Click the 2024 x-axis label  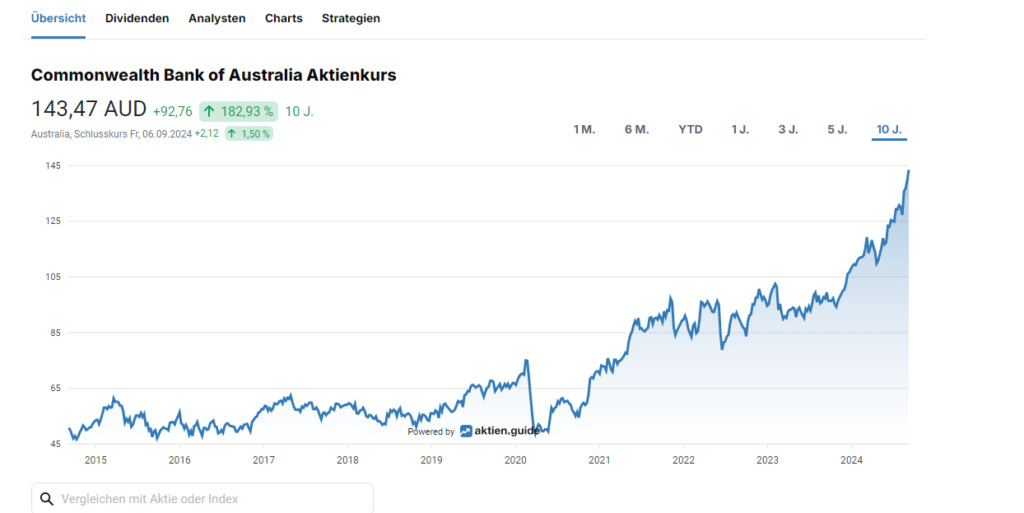coord(852,460)
